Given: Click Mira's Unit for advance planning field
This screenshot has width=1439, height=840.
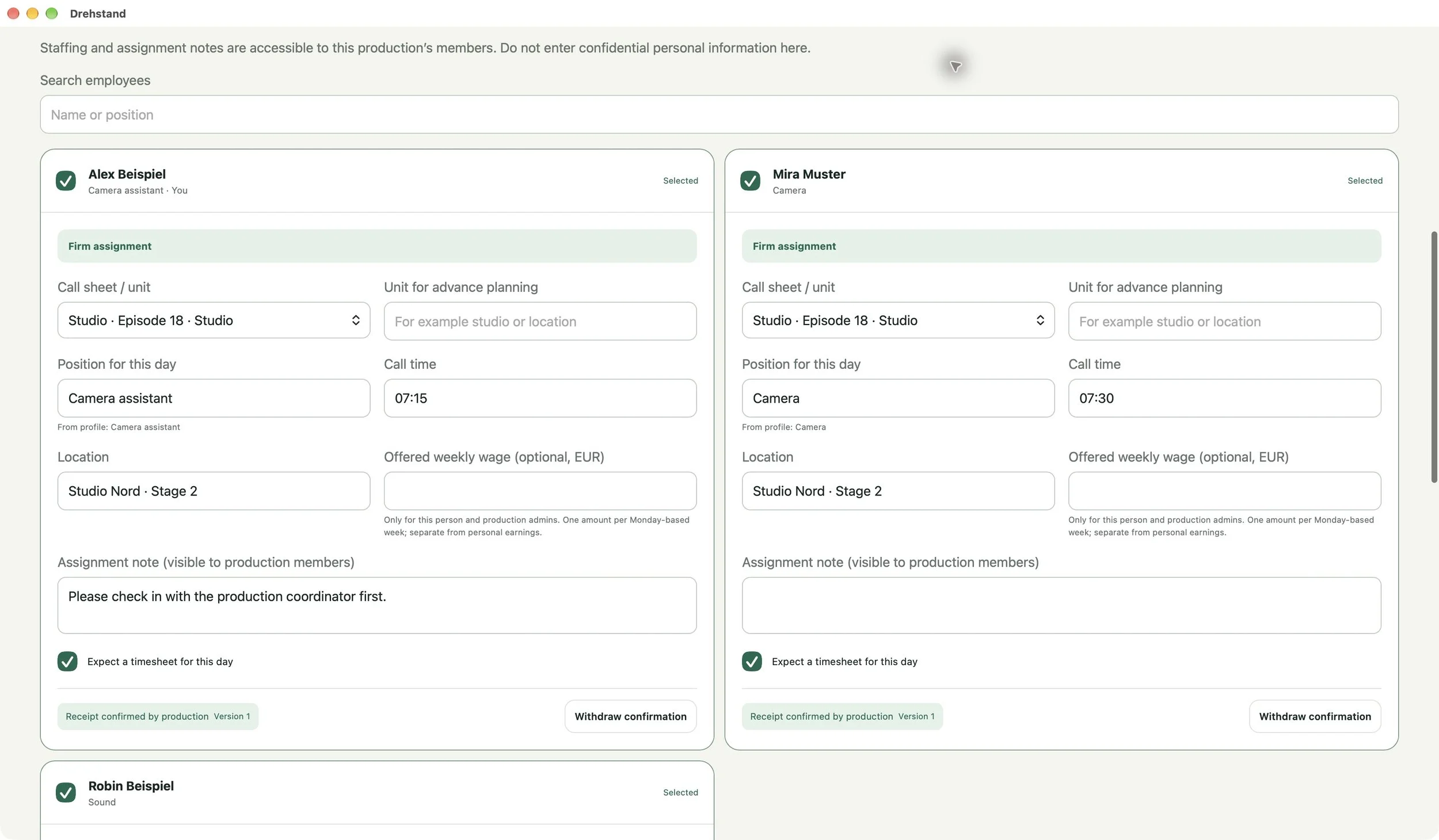Looking at the screenshot, I should click(x=1224, y=321).
